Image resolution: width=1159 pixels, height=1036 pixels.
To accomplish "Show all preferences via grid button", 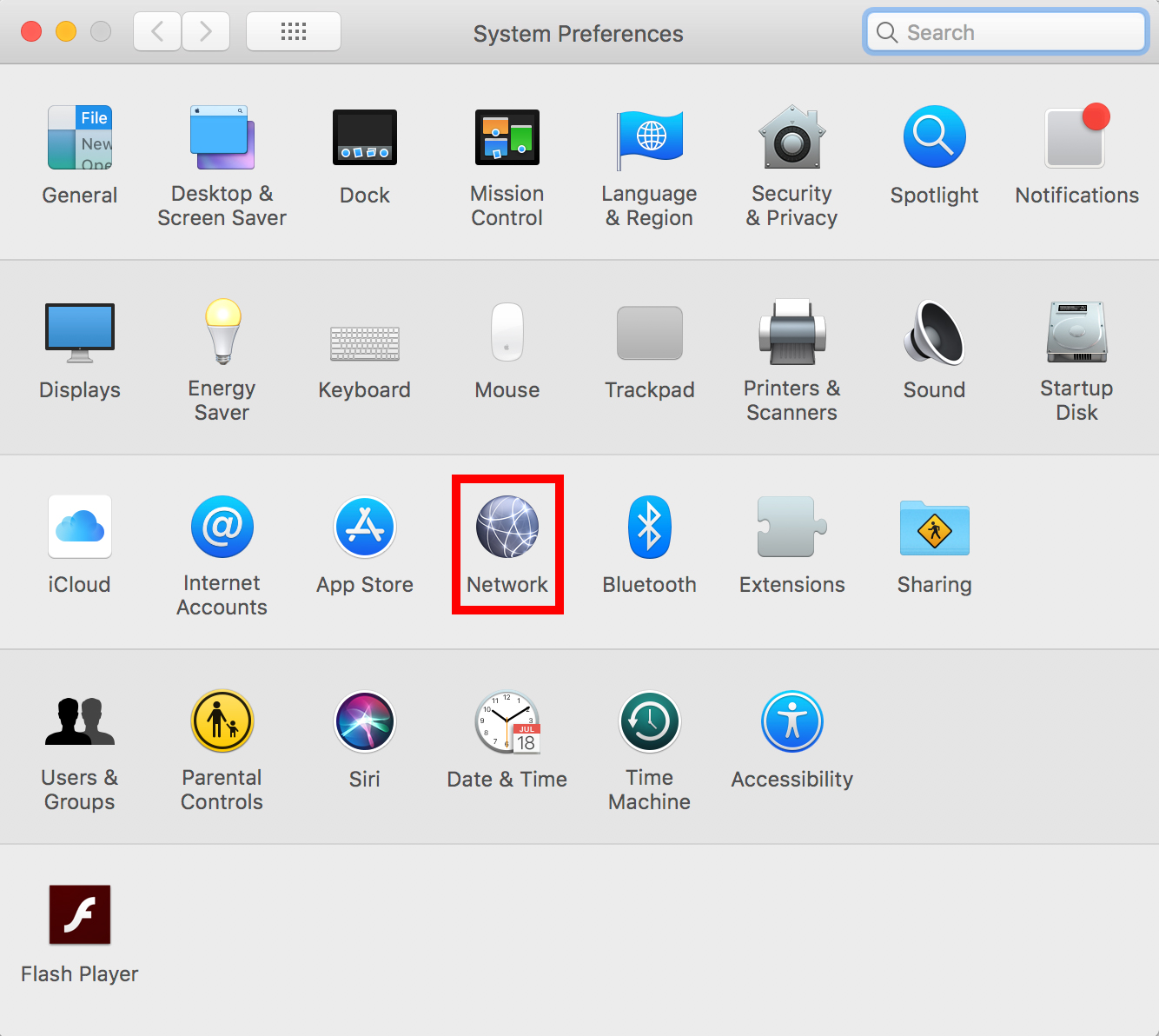I will (x=293, y=31).
